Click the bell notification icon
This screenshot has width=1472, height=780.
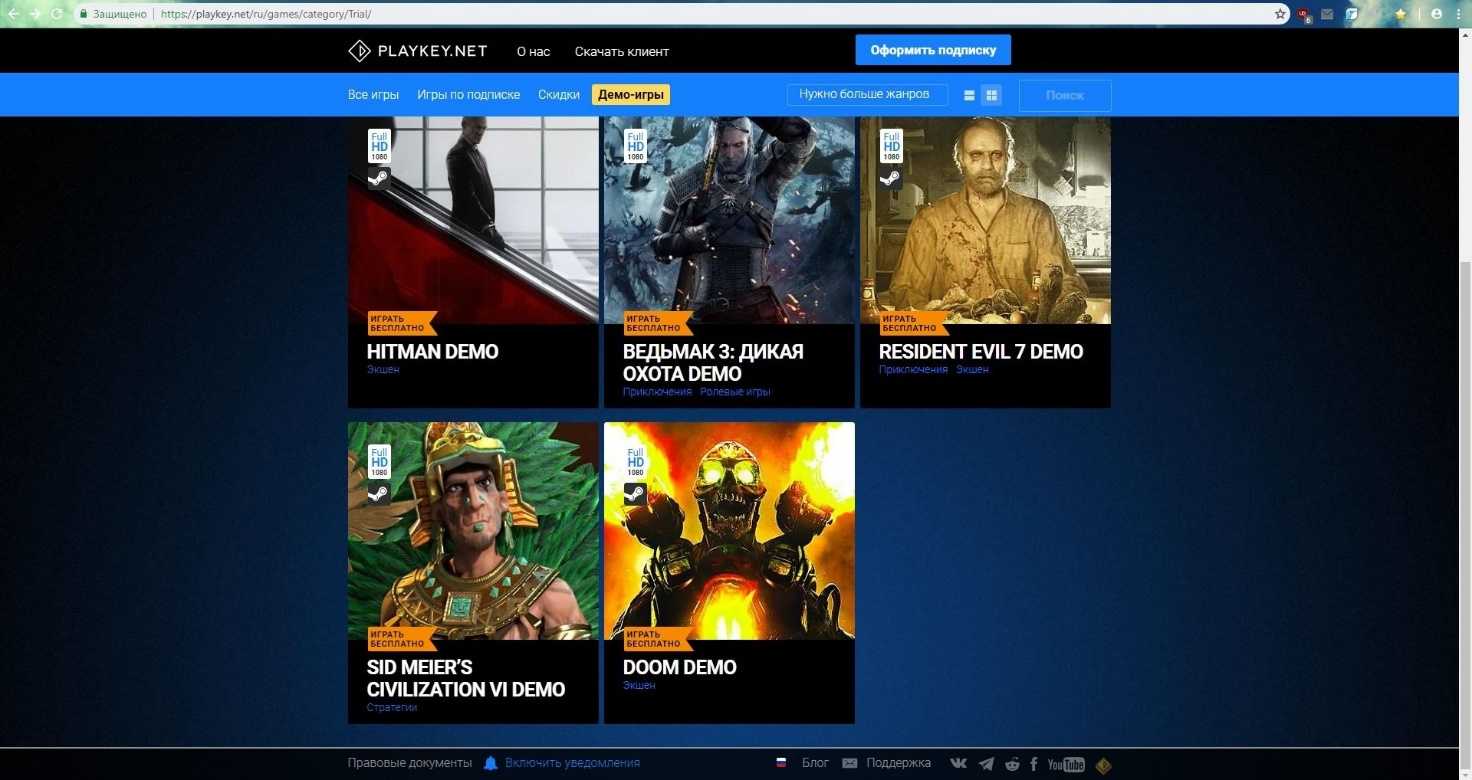click(490, 763)
